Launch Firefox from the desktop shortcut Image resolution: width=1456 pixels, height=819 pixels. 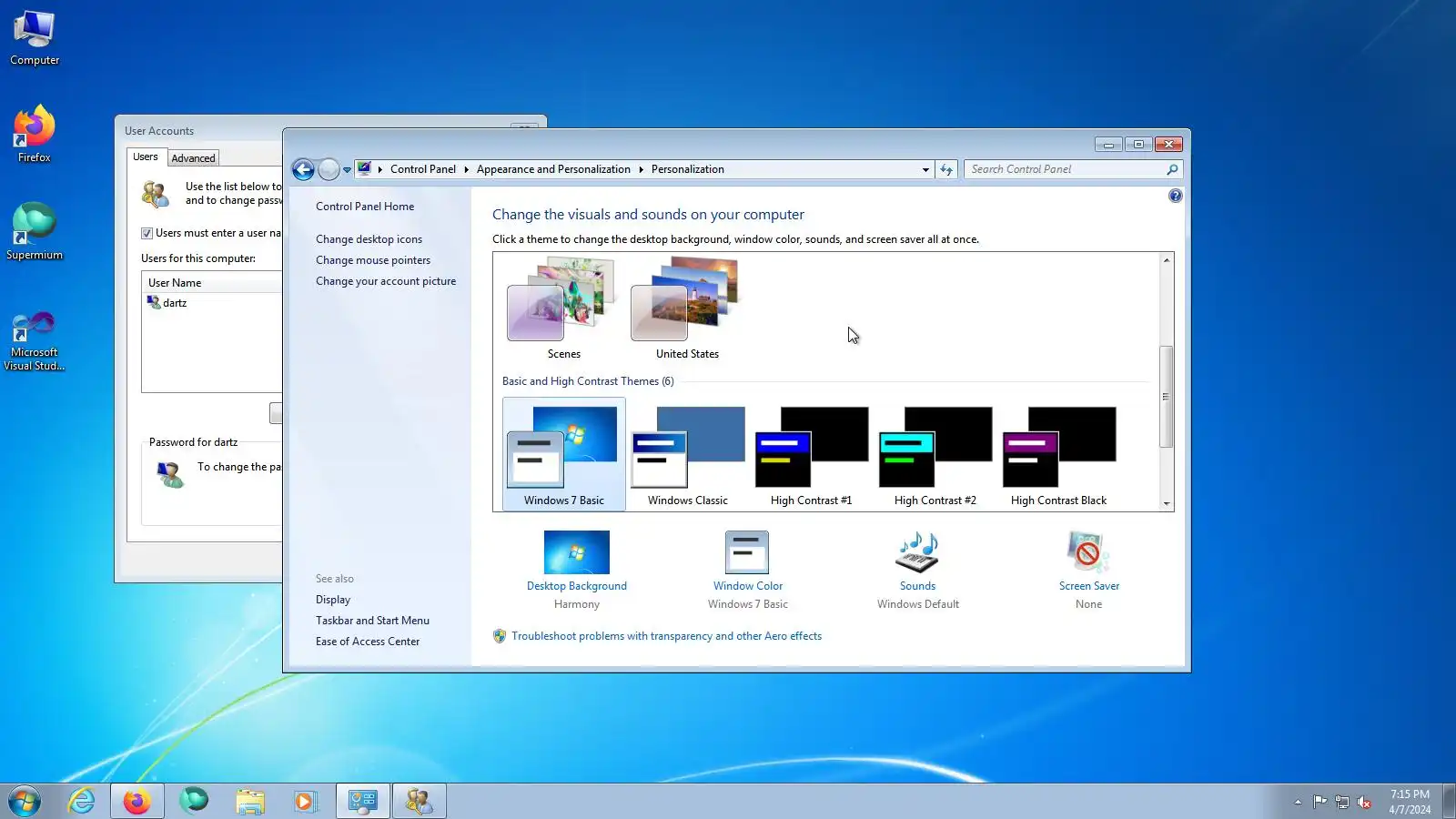tap(35, 135)
